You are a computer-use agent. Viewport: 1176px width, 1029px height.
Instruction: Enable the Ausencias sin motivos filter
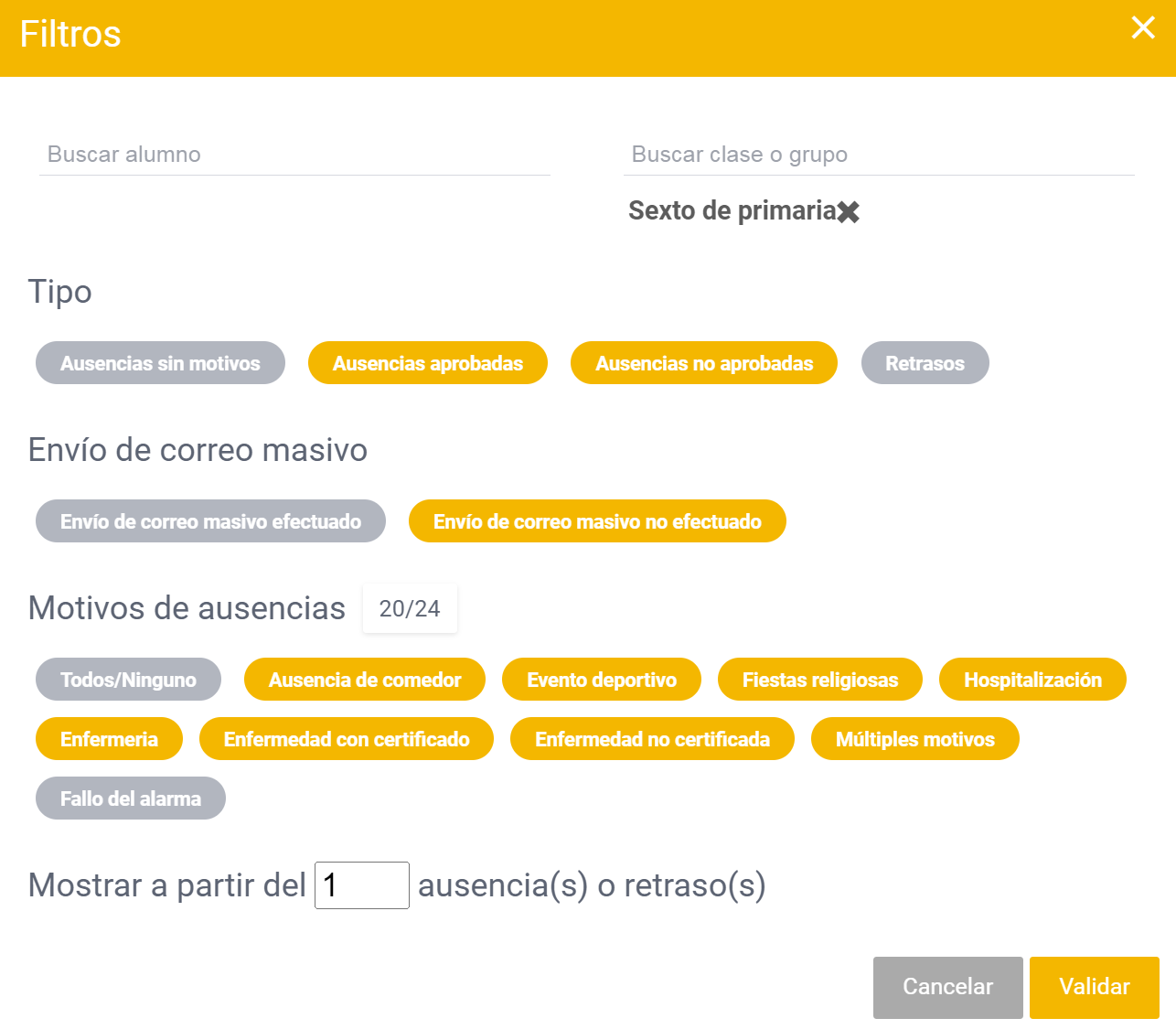click(x=160, y=362)
